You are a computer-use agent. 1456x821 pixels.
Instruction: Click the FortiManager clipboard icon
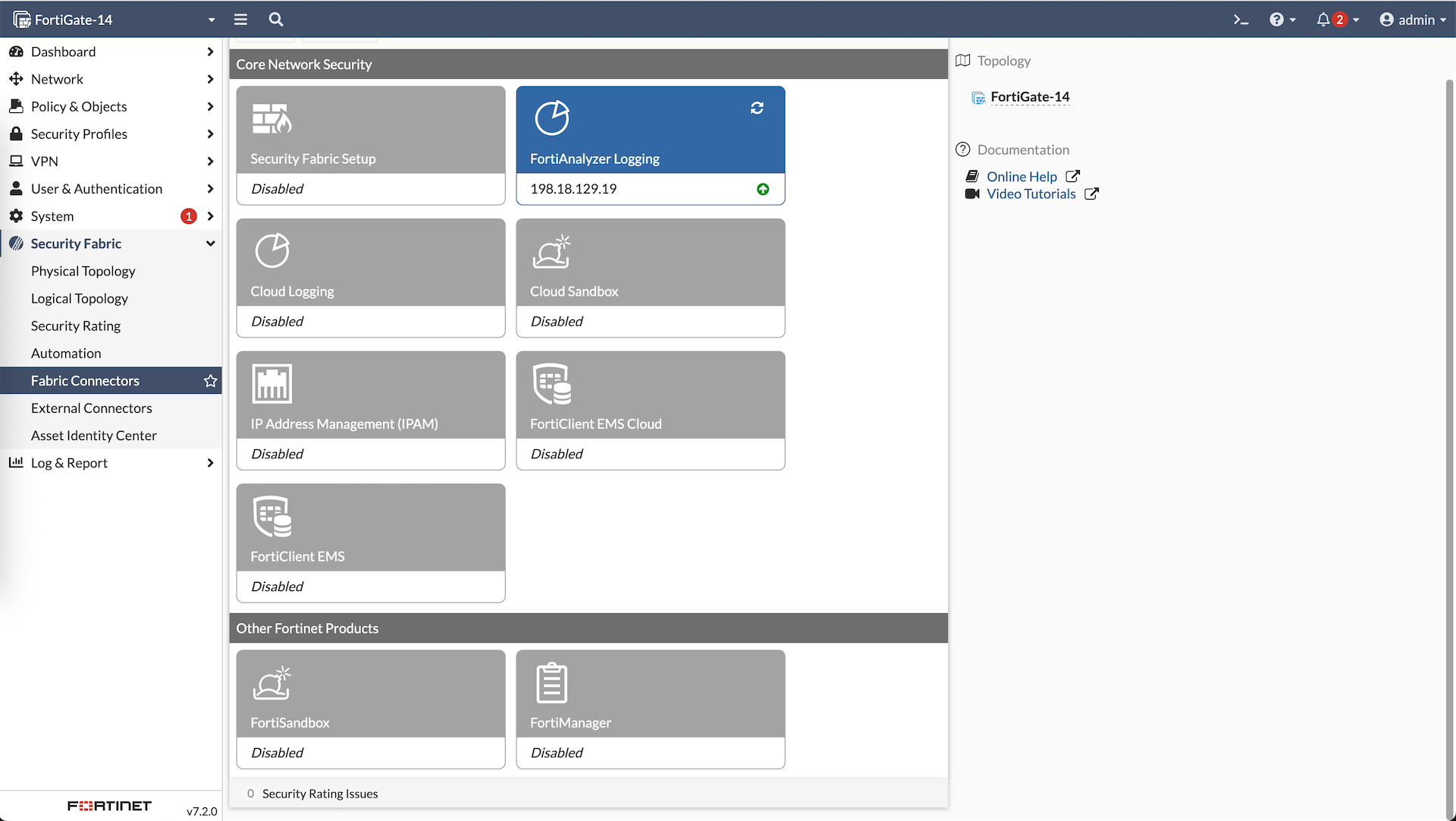[551, 683]
